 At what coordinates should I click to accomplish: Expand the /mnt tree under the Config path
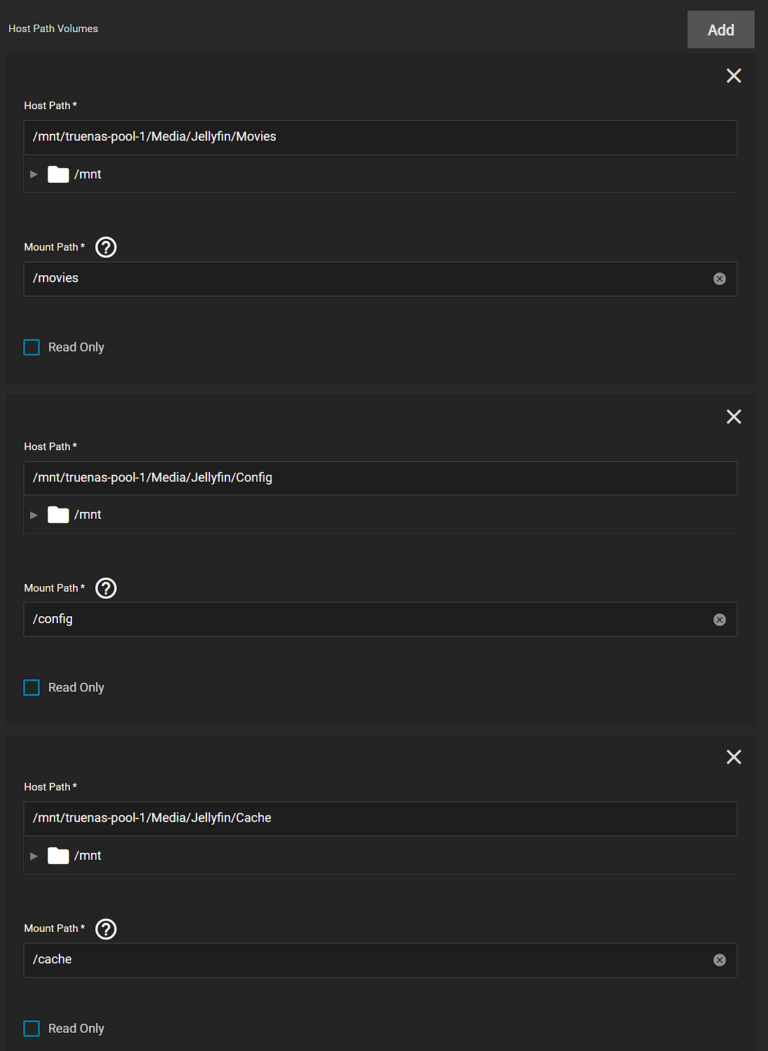coord(33,514)
